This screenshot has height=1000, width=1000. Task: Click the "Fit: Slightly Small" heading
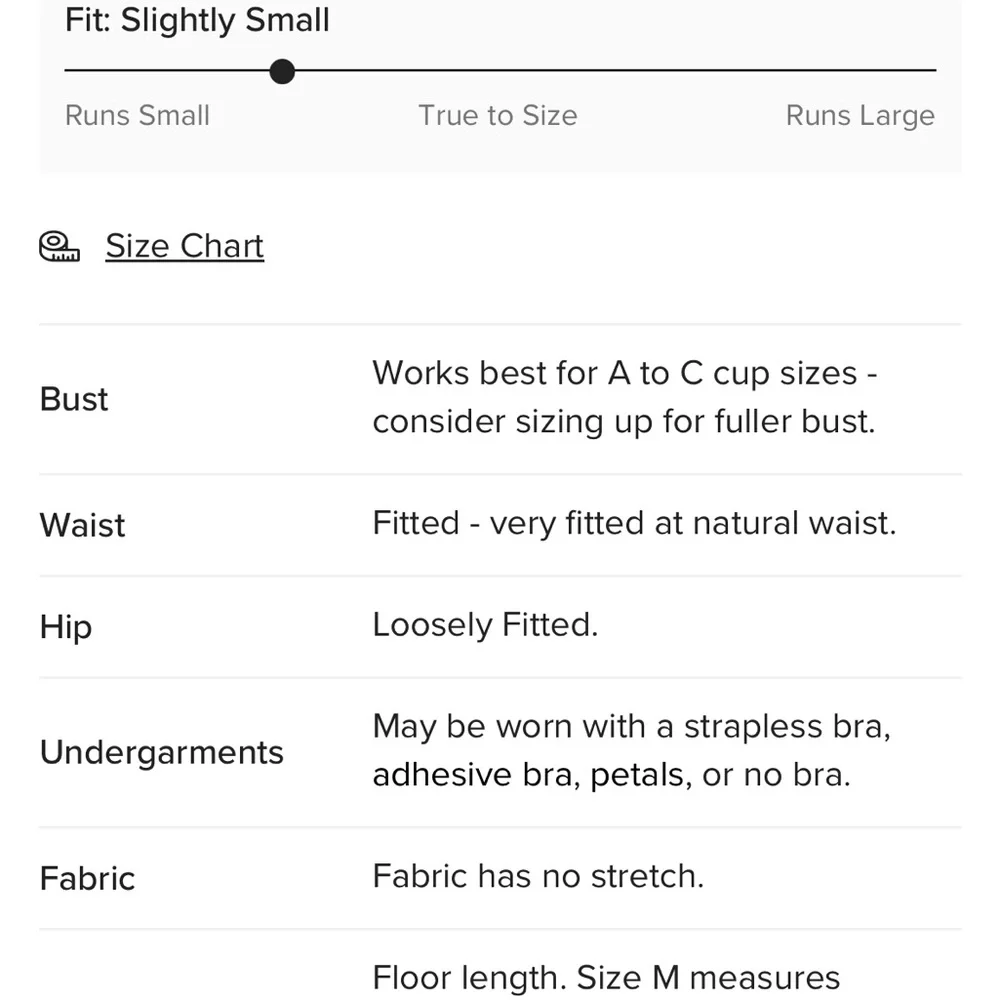click(x=197, y=21)
